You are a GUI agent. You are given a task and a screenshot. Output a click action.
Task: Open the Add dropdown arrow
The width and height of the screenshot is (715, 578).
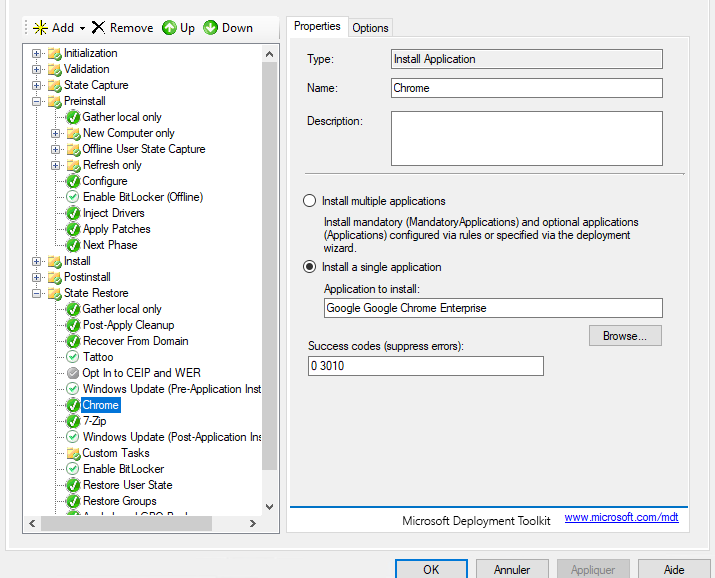82,28
